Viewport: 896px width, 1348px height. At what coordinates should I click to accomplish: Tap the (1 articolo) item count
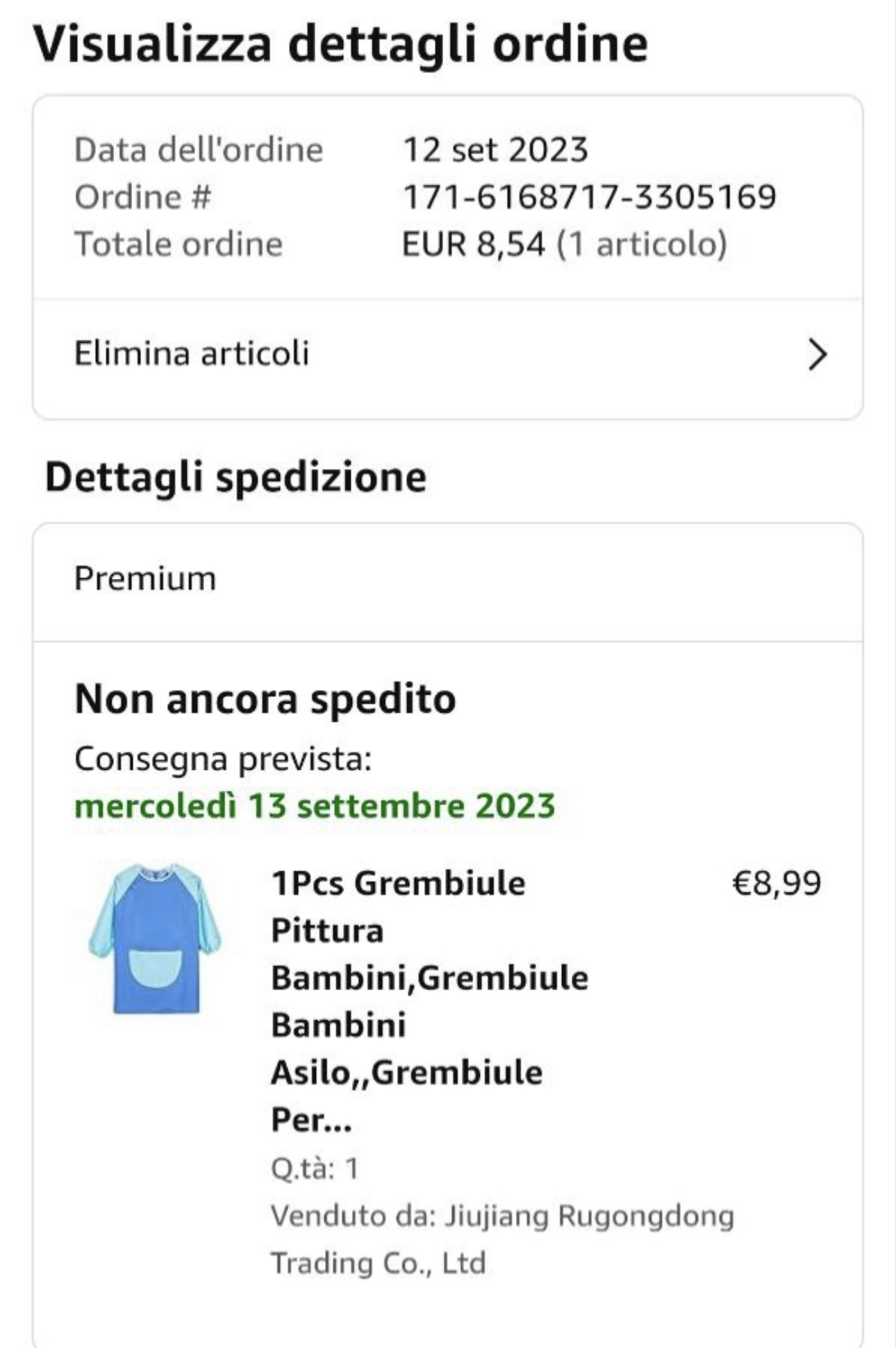coord(642,245)
